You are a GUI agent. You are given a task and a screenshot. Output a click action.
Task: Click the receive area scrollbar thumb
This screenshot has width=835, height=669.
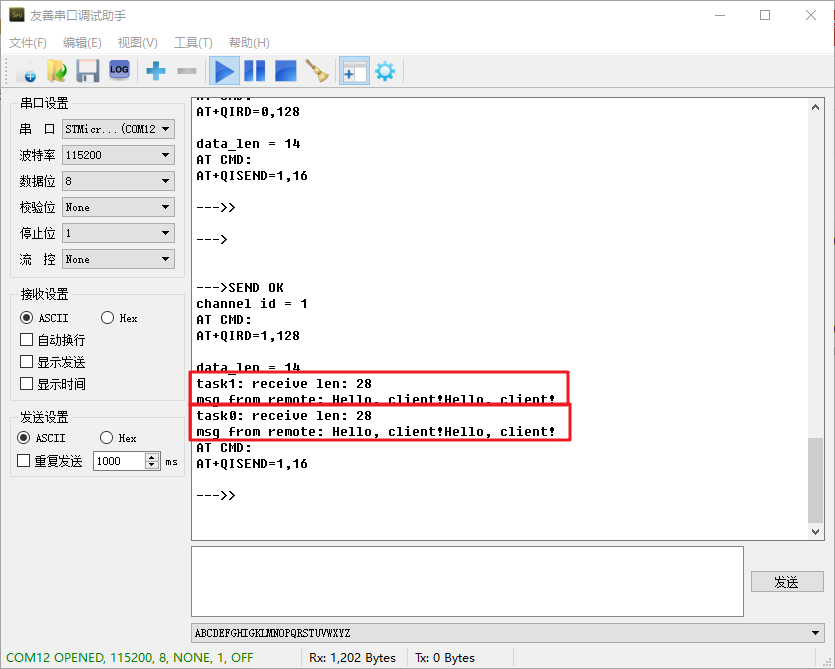[815, 480]
